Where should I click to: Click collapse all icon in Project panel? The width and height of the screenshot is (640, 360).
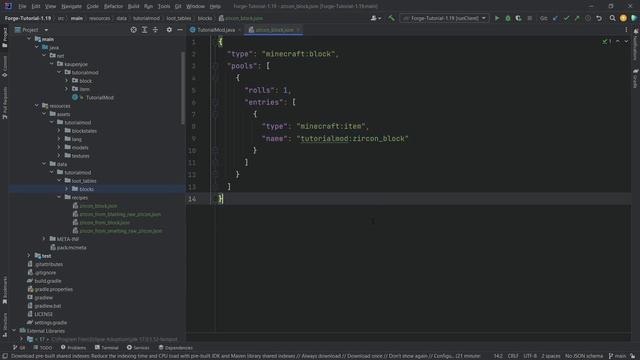click(156, 30)
